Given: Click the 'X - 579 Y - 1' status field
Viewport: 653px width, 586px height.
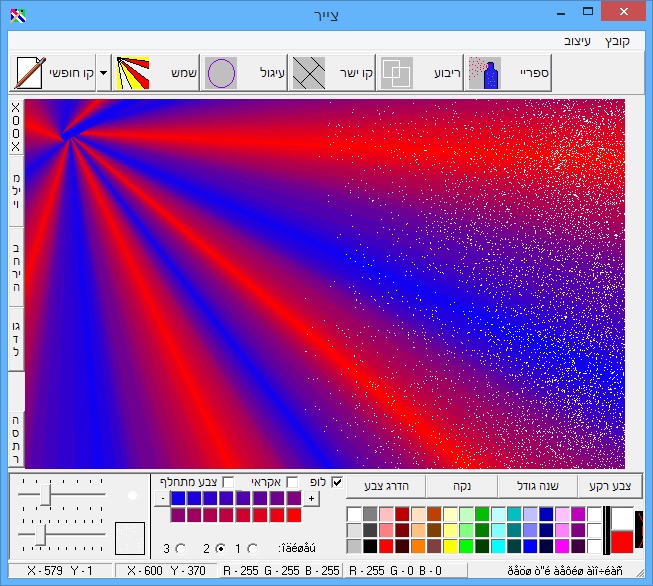Looking at the screenshot, I should [x=60, y=571].
